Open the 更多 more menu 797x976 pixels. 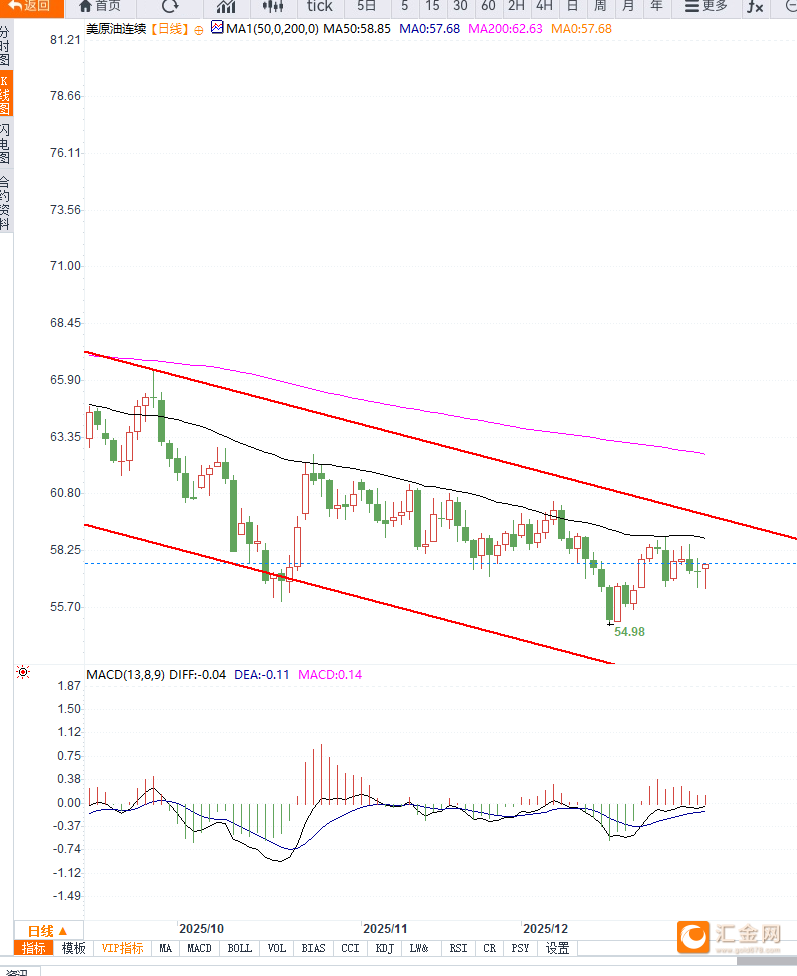pyautogui.click(x=705, y=6)
